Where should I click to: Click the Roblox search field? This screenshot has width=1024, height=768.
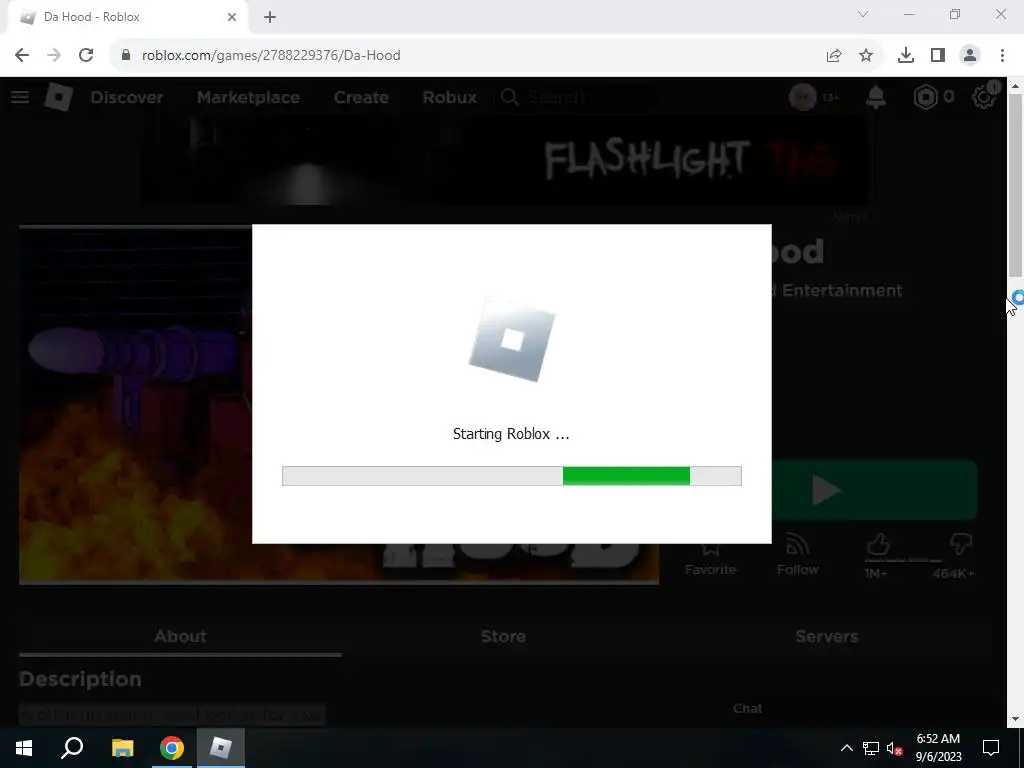point(577,97)
